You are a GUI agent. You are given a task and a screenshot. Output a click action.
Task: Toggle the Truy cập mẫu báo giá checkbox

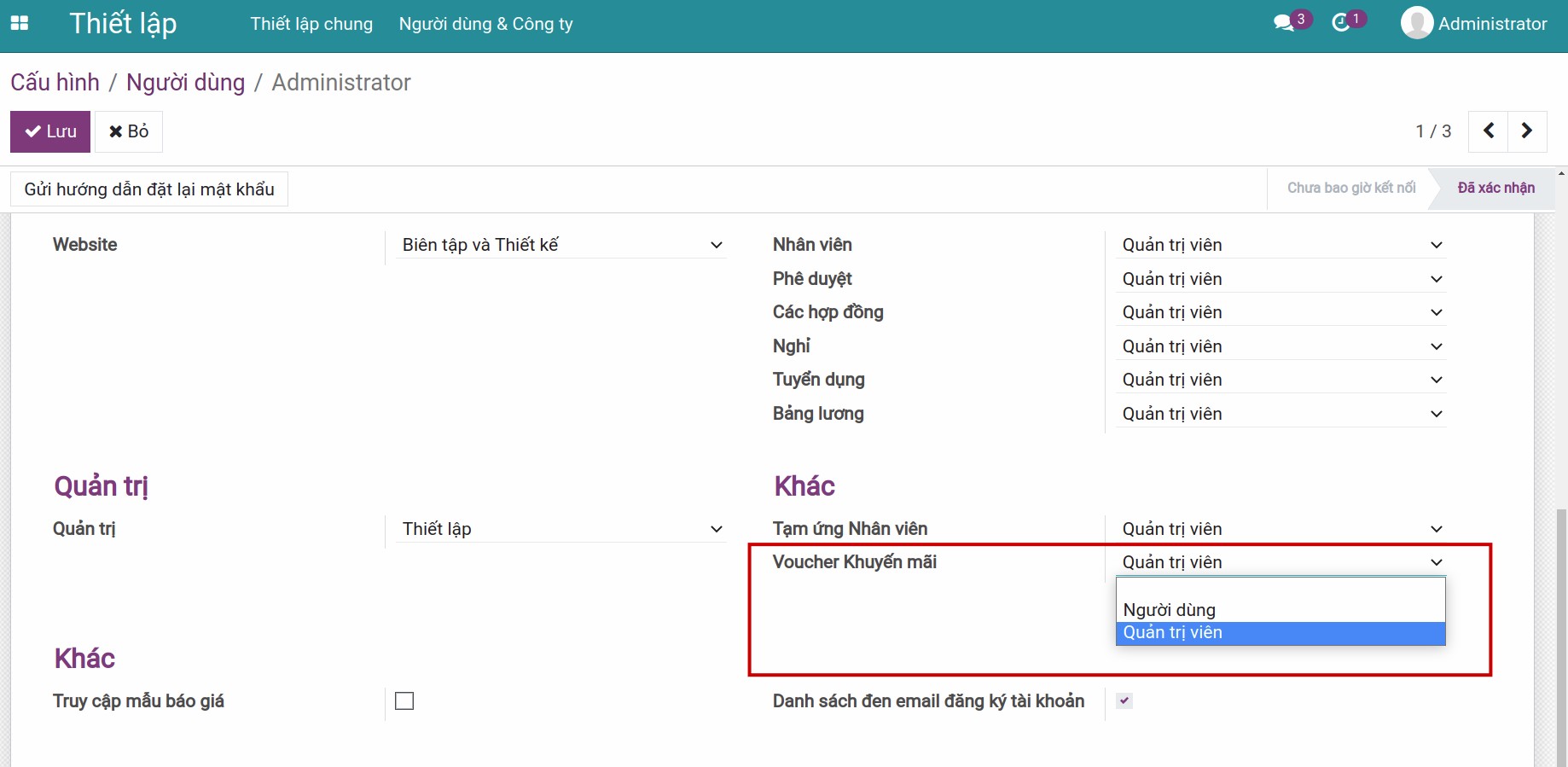pyautogui.click(x=404, y=700)
